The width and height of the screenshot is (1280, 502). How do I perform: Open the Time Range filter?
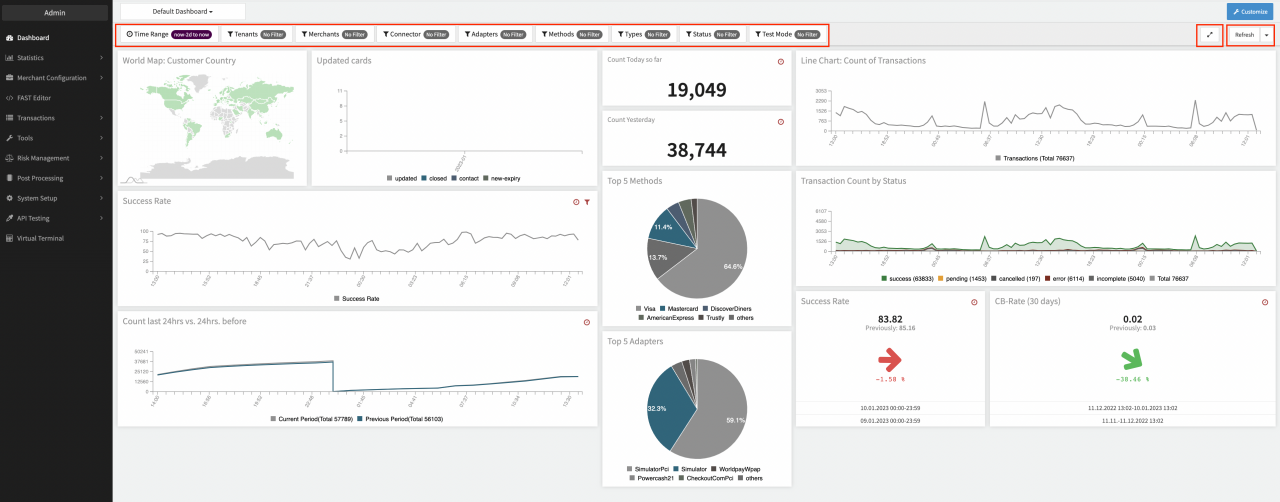click(x=167, y=34)
